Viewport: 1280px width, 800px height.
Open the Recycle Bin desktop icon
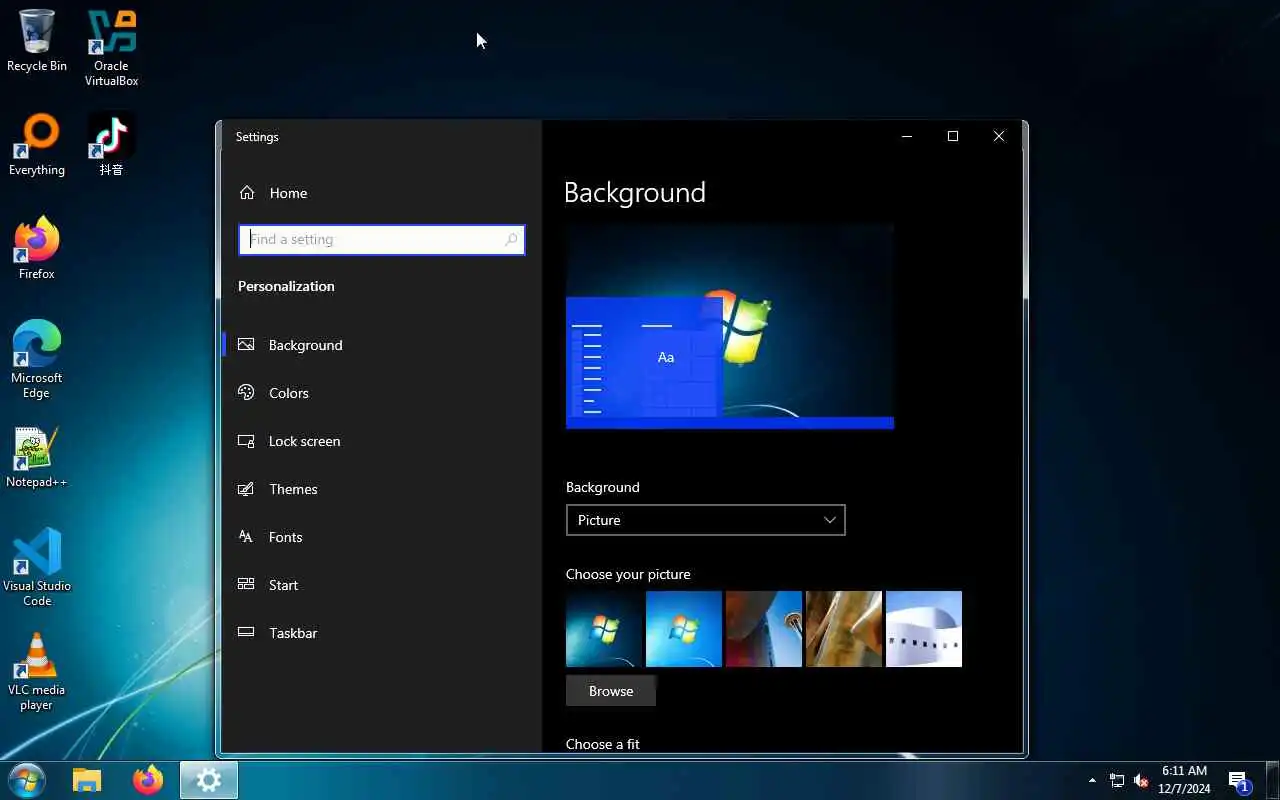click(x=37, y=41)
